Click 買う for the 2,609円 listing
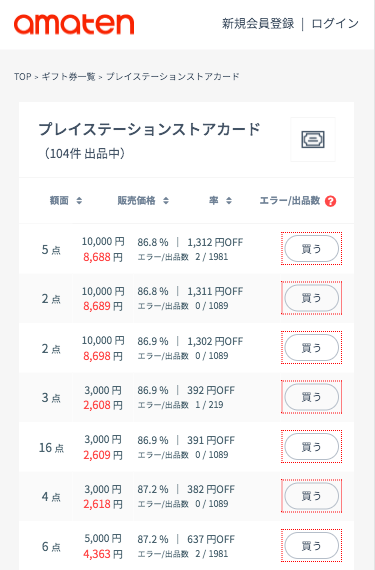This screenshot has height=570, width=375. pyautogui.click(x=311, y=446)
